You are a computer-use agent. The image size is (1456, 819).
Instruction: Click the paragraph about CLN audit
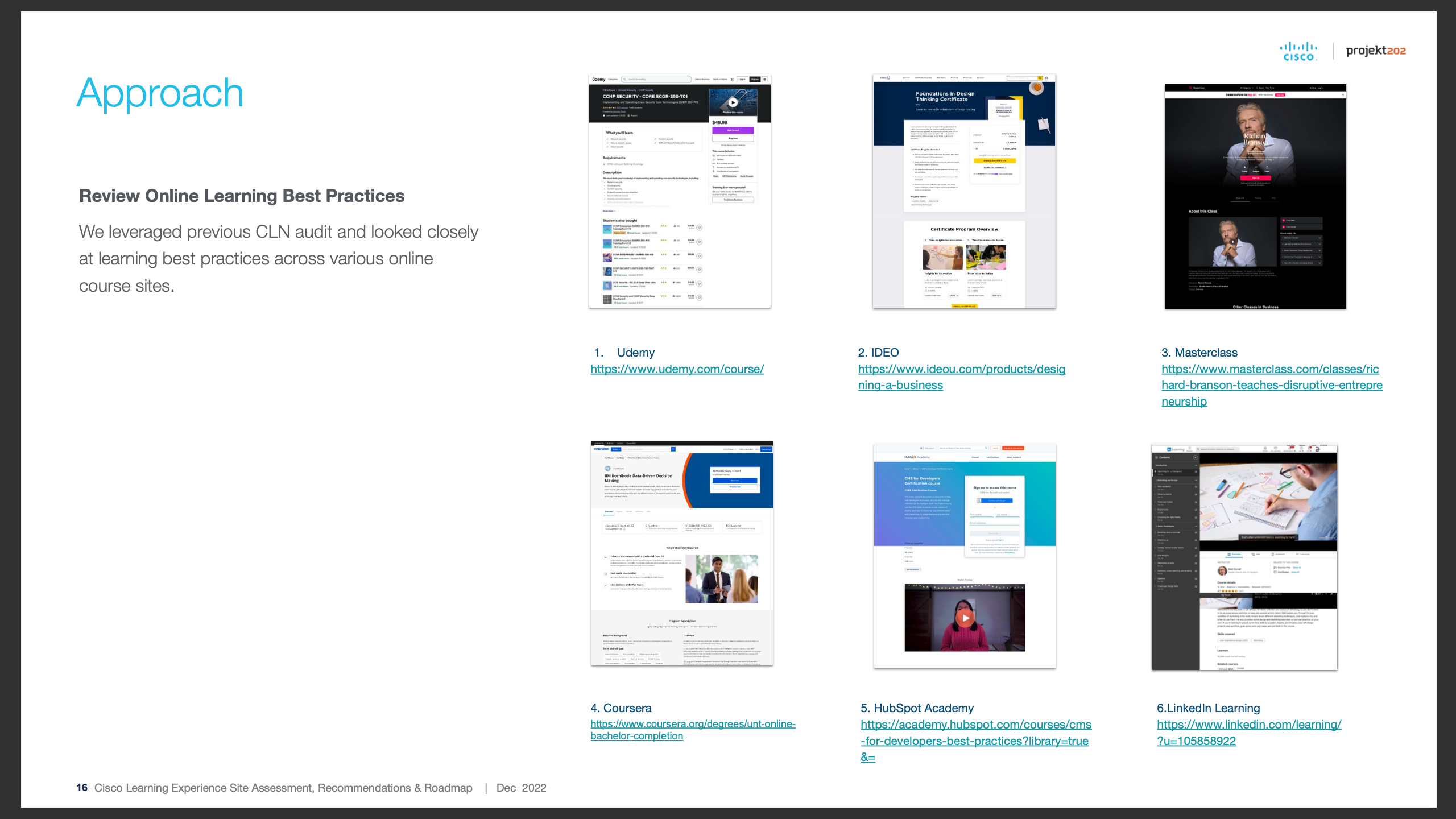[279, 259]
